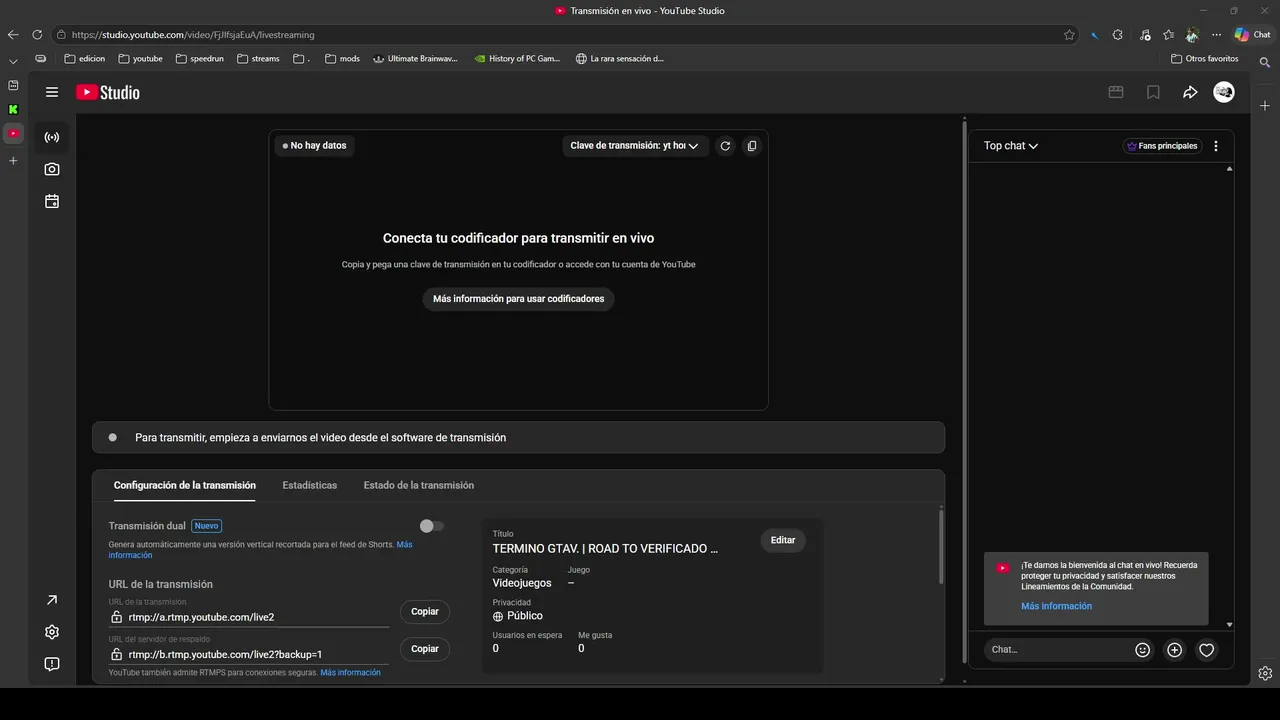Select the Webcam camera sidebar icon
Image resolution: width=1280 pixels, height=720 pixels.
(52, 169)
